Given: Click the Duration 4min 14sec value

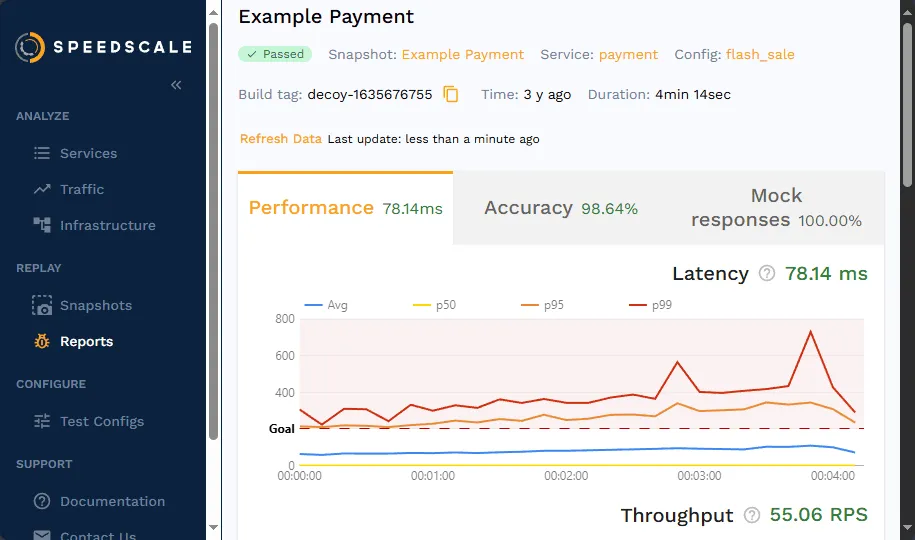Looking at the screenshot, I should click(x=693, y=95).
